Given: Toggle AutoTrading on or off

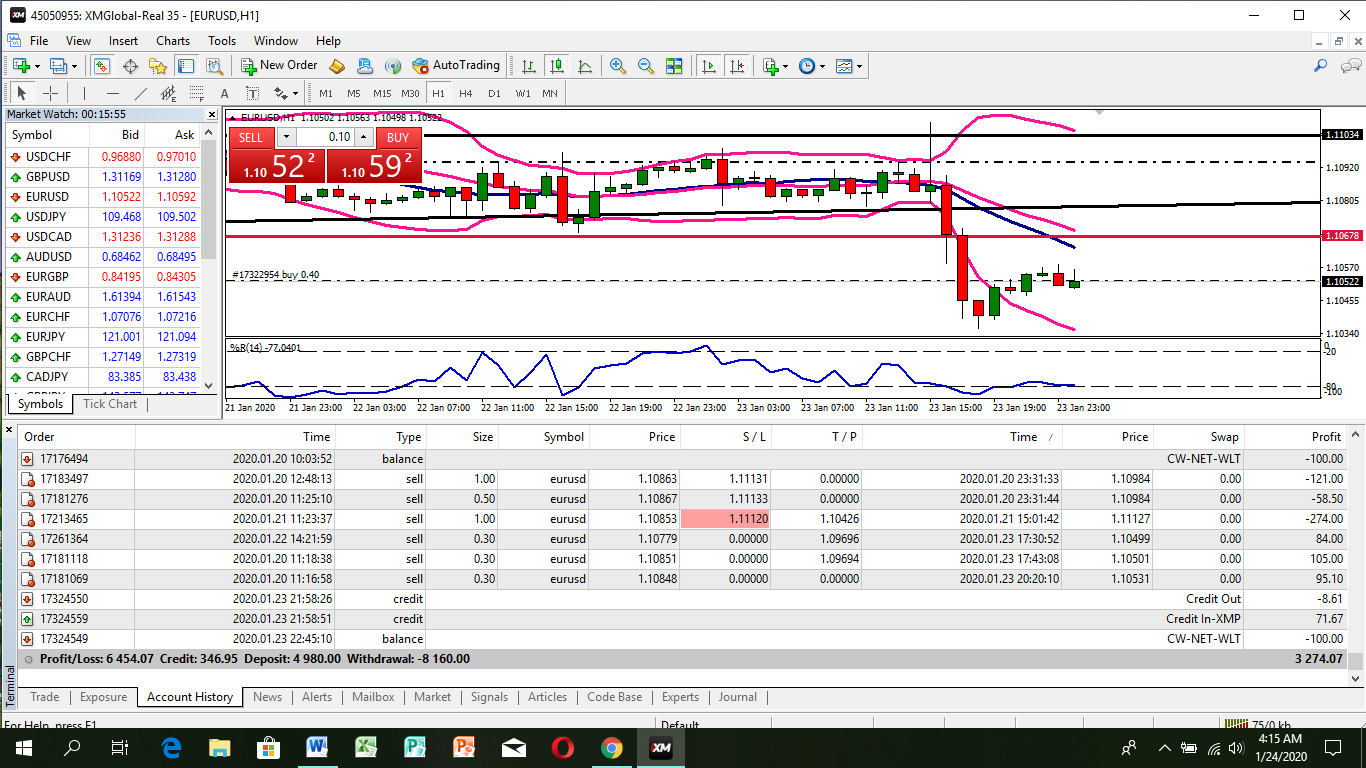Looking at the screenshot, I should point(456,66).
